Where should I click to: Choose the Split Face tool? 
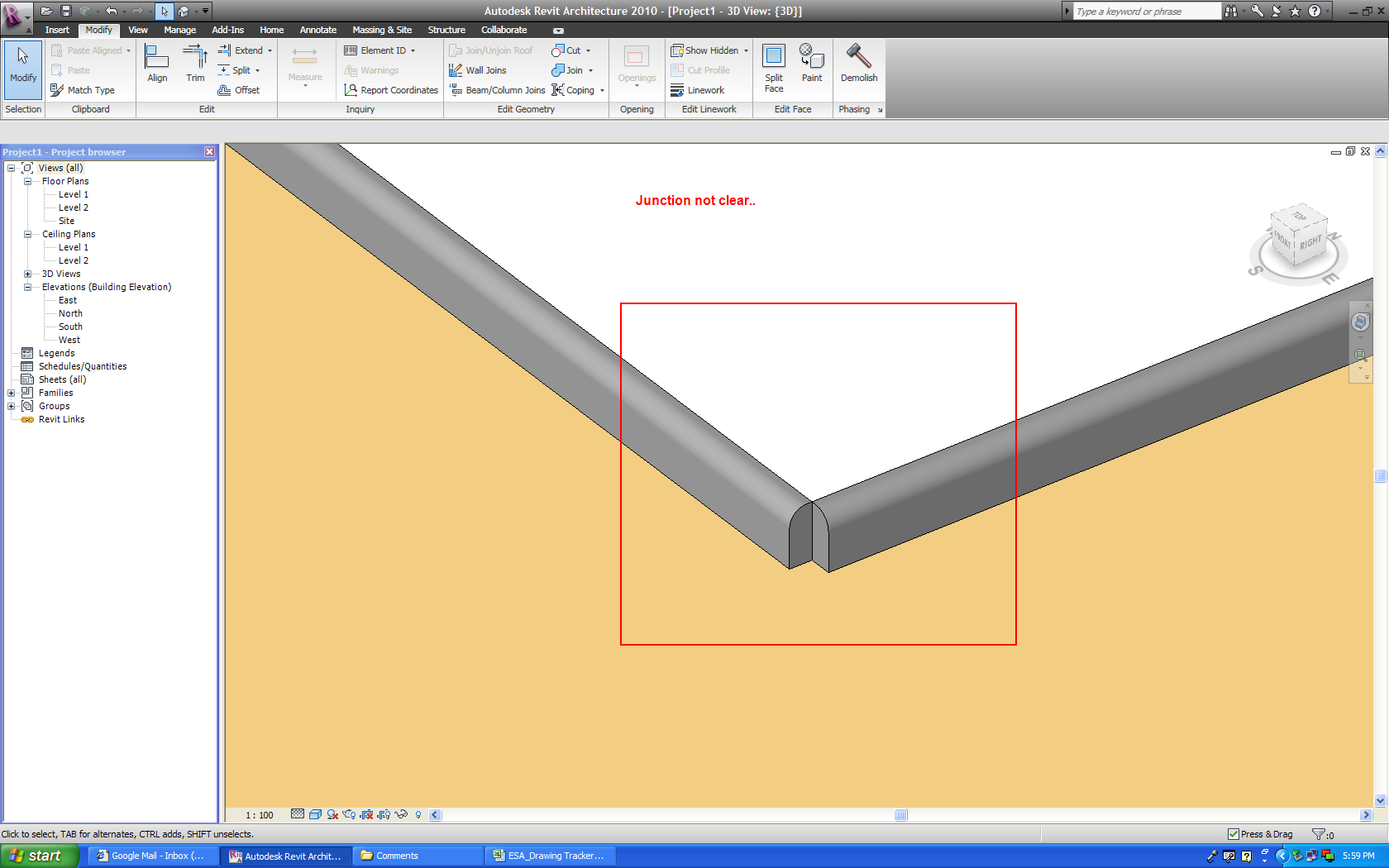774,66
